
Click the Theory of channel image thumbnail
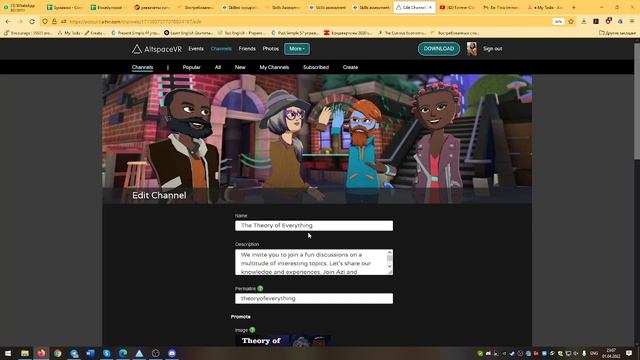(283, 340)
